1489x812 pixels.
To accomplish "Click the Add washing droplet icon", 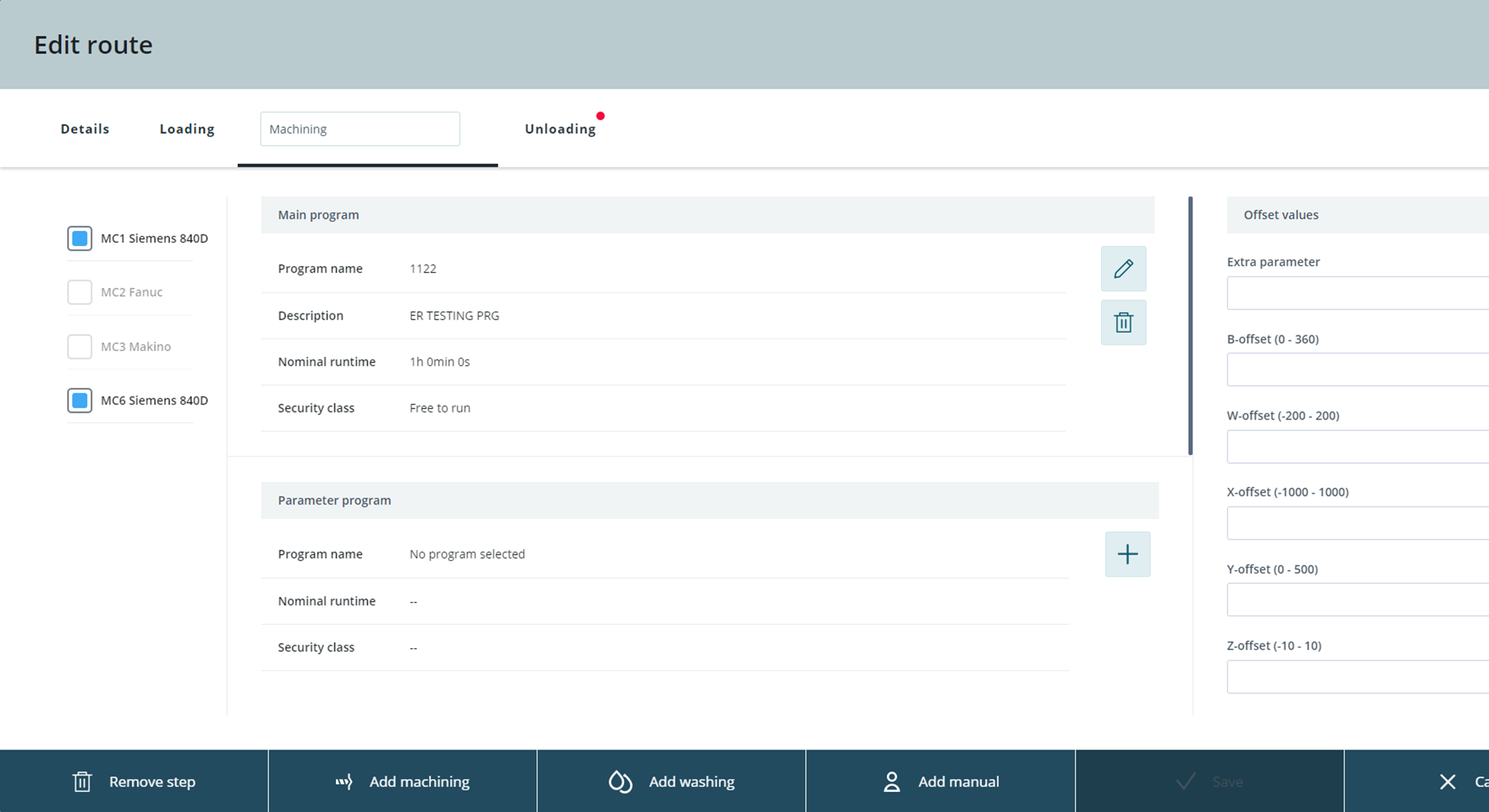I will [x=620, y=782].
